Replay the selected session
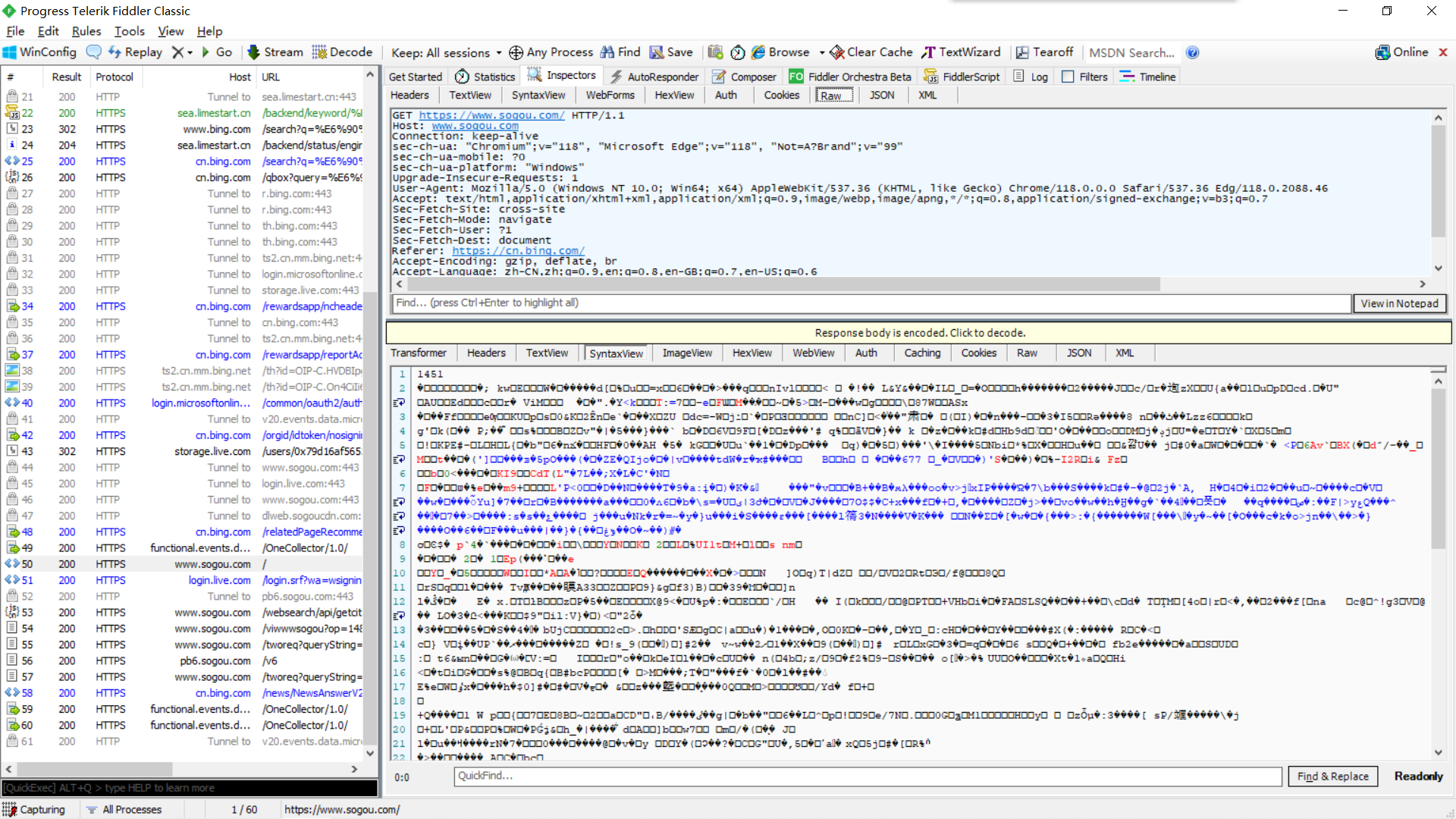 tap(135, 52)
